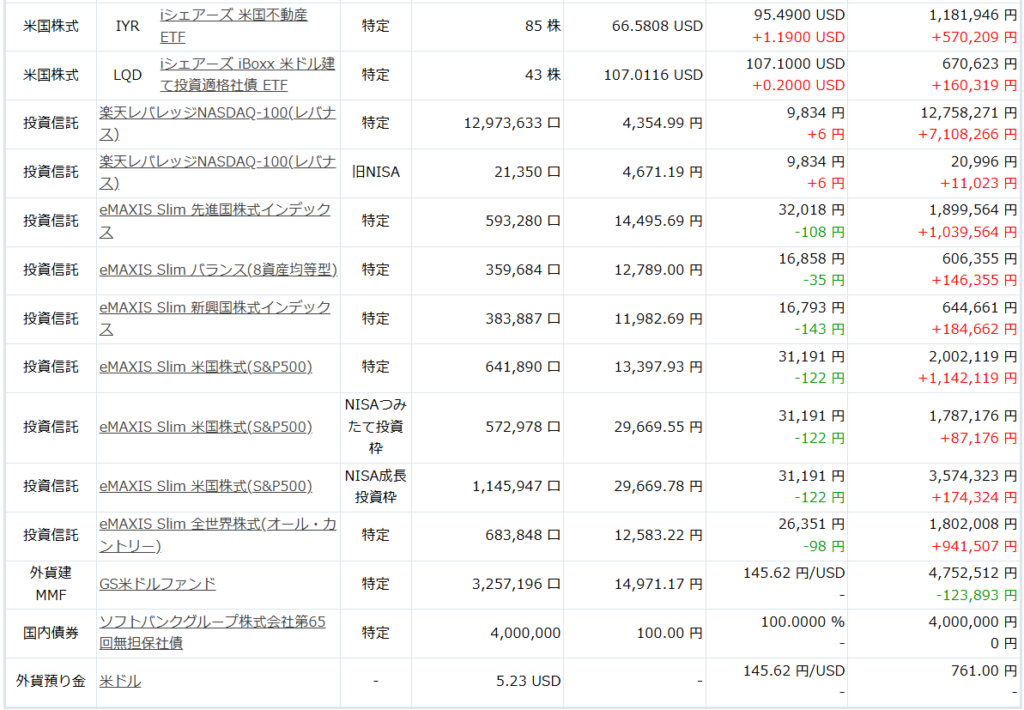Screen dimensions: 1024x710
Task: Click the quantity "43 株"
Action: [543, 75]
